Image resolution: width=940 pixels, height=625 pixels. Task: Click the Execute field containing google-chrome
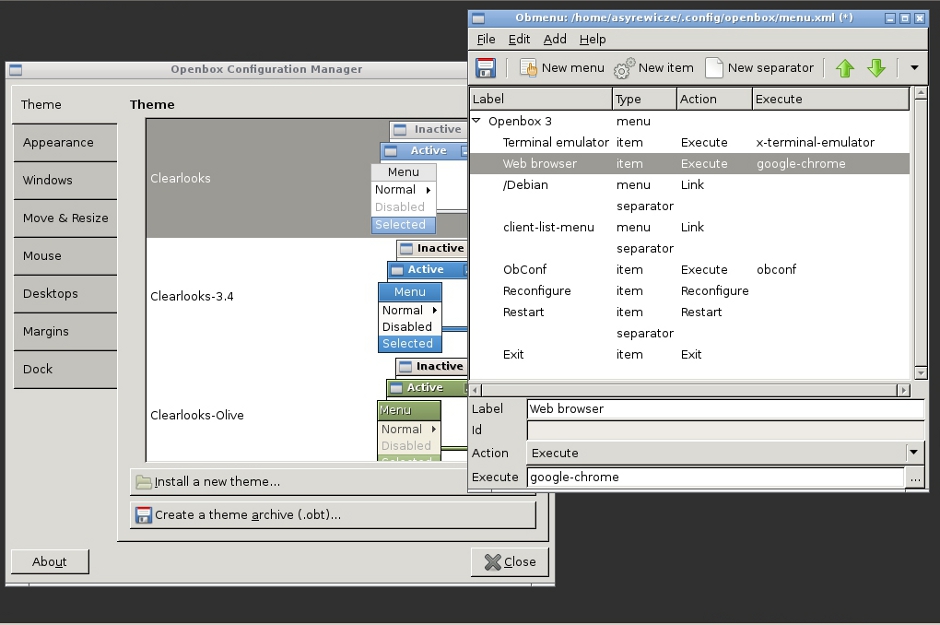715,477
